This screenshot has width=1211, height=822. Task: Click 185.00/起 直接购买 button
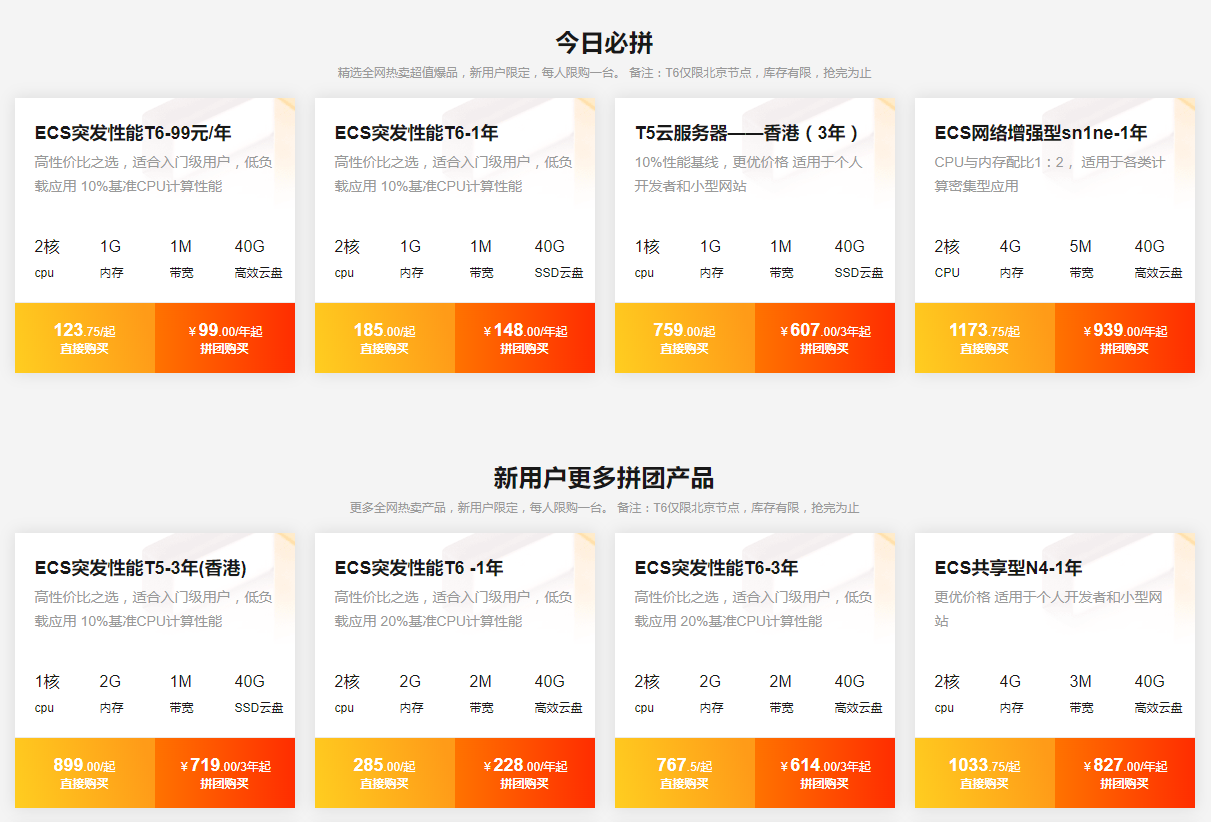pos(385,338)
